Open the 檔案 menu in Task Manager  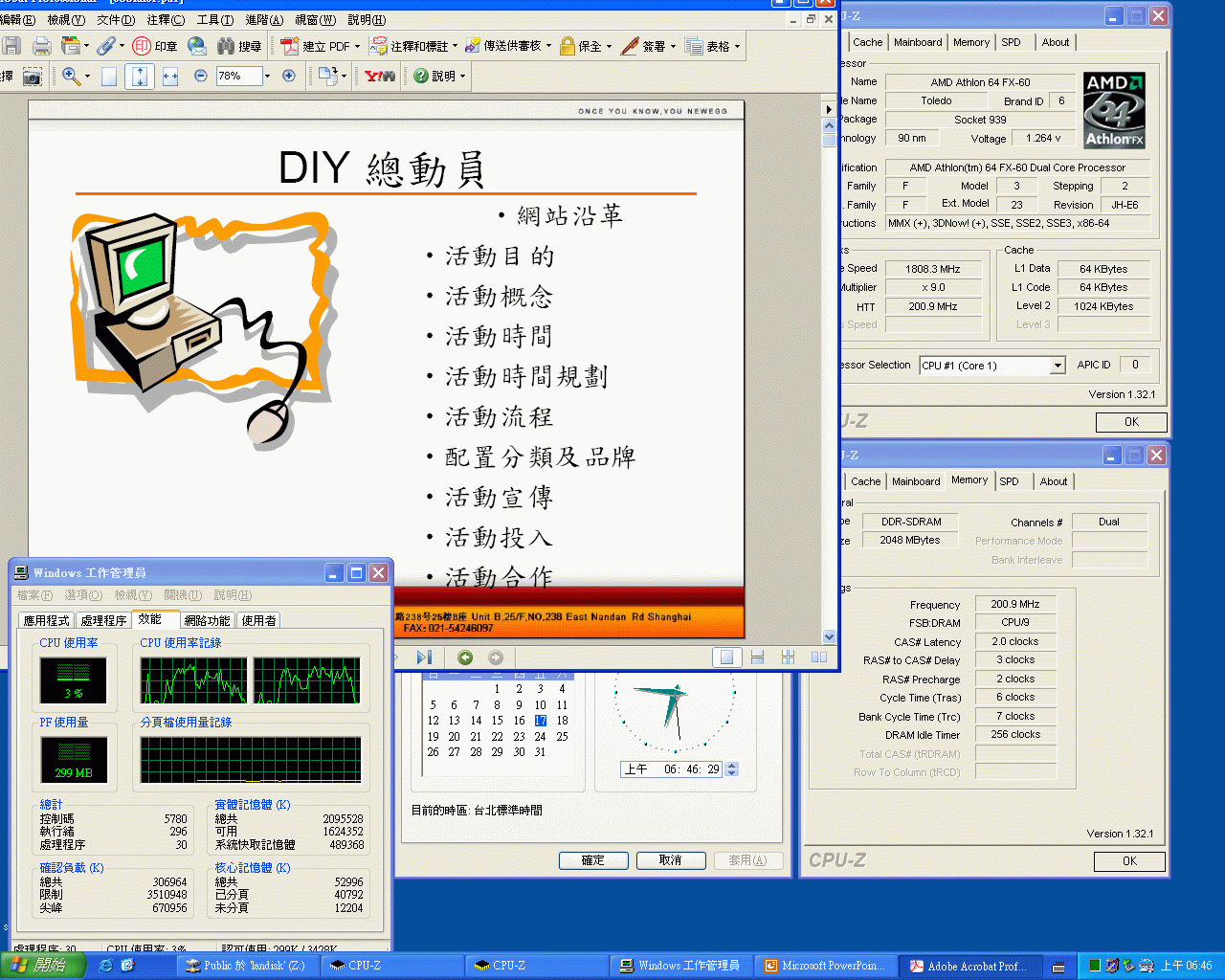tap(34, 595)
